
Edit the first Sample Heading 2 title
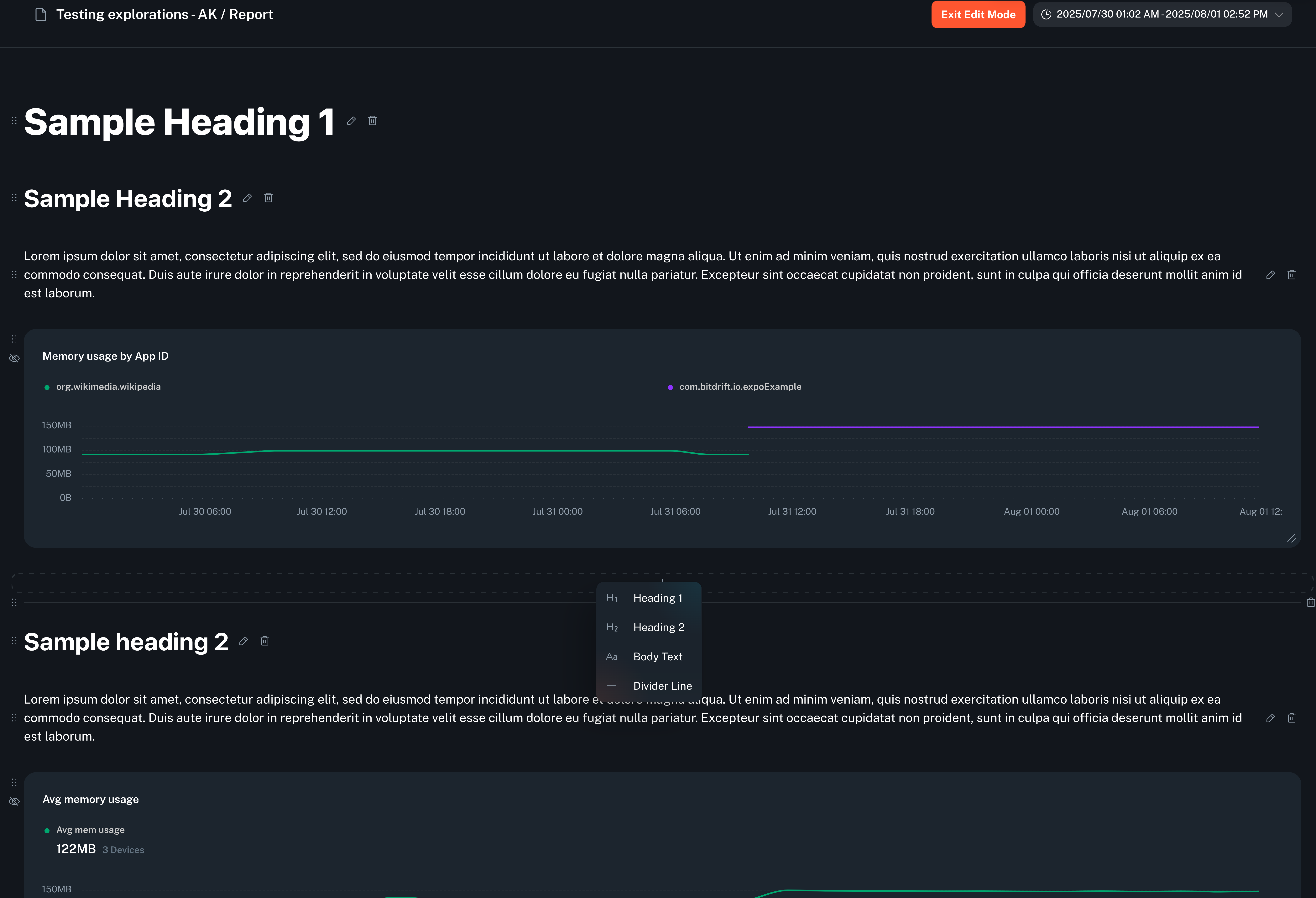point(248,198)
